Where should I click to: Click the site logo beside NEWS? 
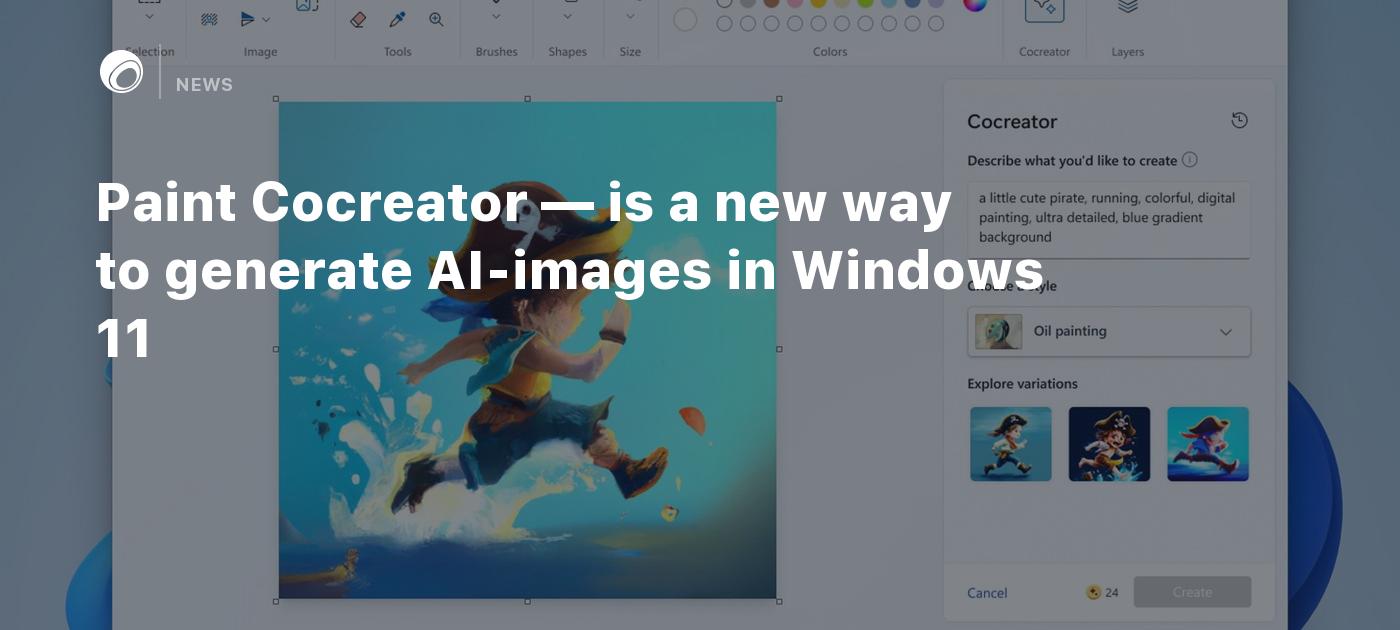click(x=122, y=72)
